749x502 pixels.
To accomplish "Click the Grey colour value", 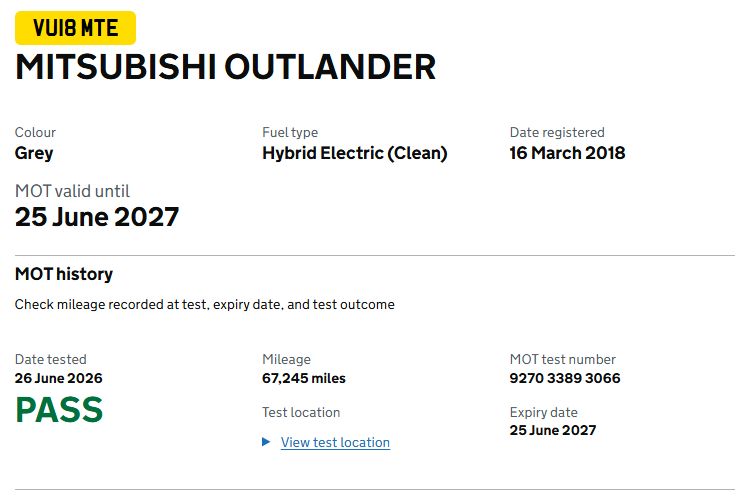I will (34, 154).
